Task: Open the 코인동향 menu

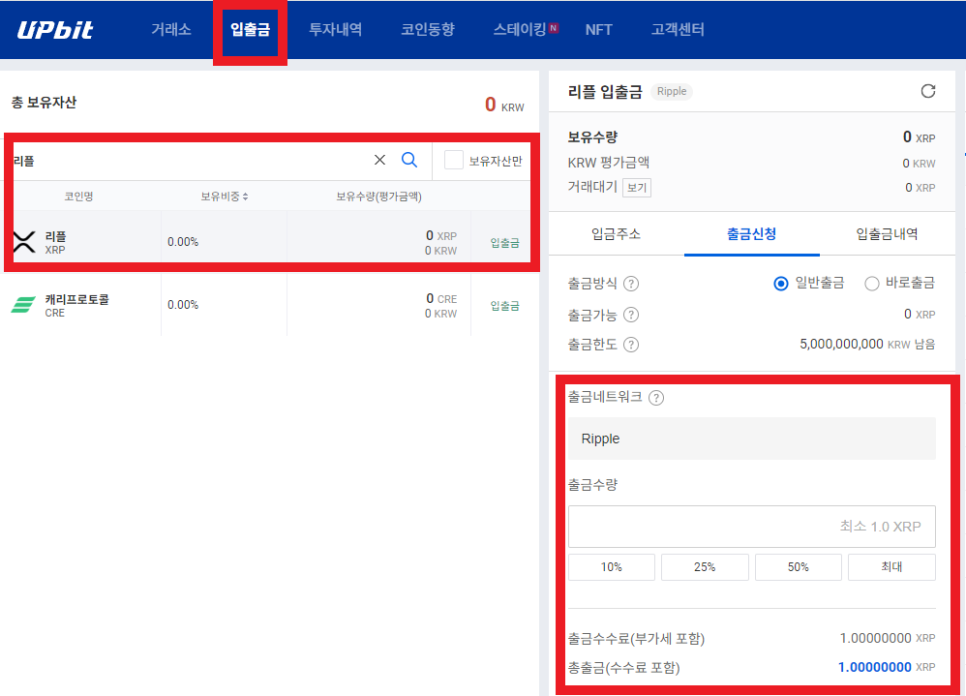Action: click(x=428, y=30)
